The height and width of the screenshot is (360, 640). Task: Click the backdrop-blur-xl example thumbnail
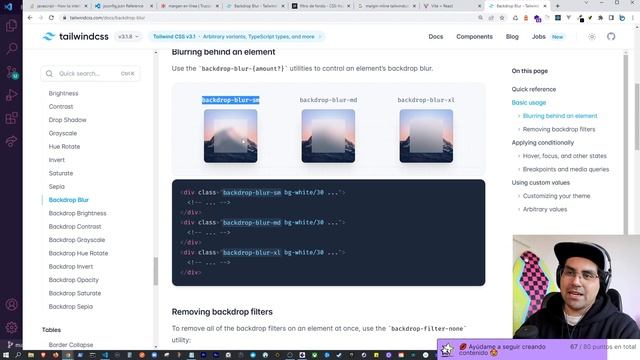click(x=426, y=136)
